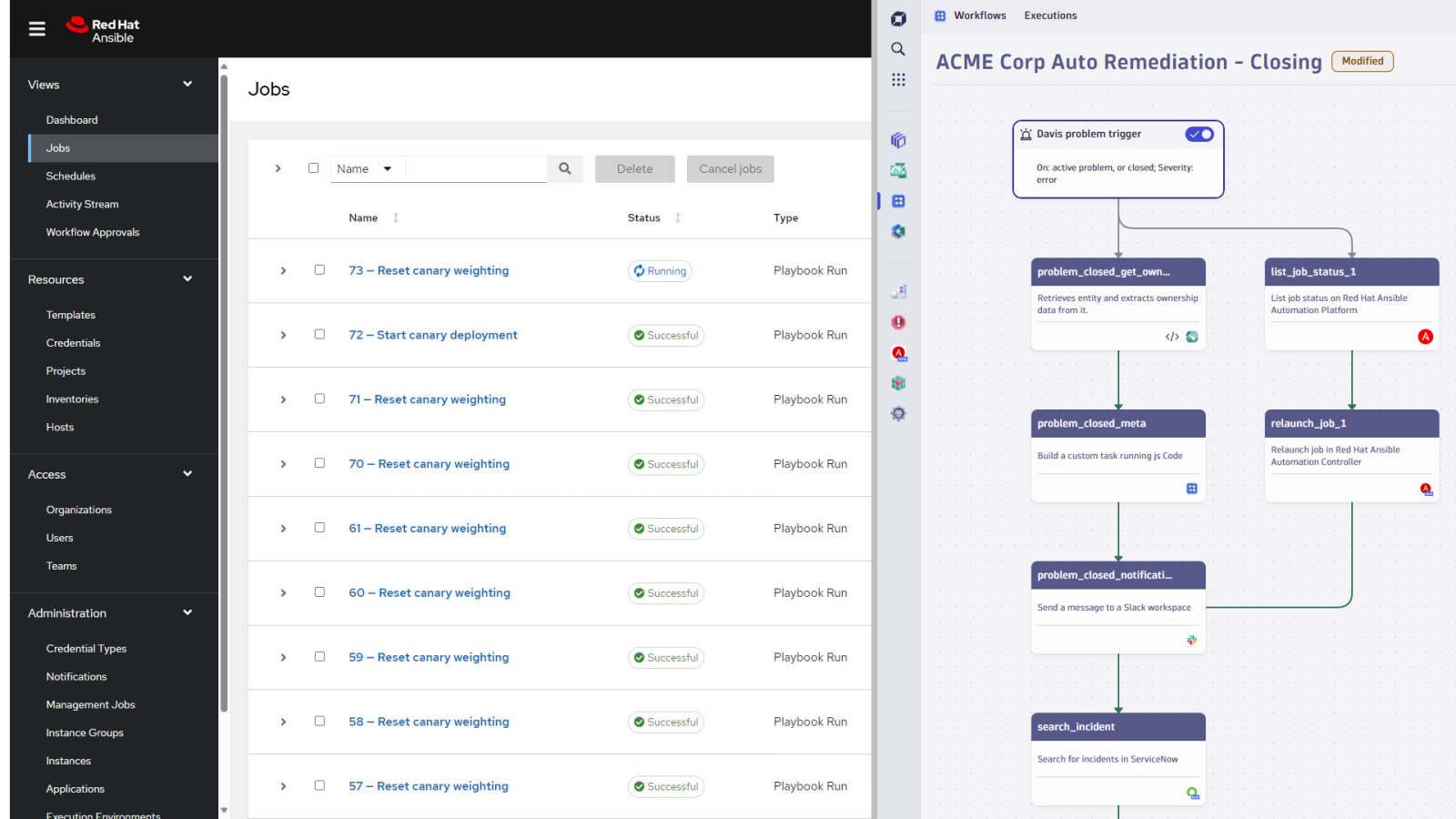
Task: Click the Ansible icon on list_job_status_1 node
Action: (1425, 336)
